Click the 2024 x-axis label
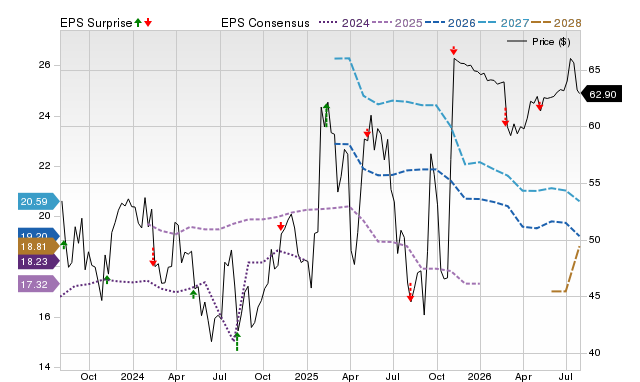 click(x=133, y=376)
